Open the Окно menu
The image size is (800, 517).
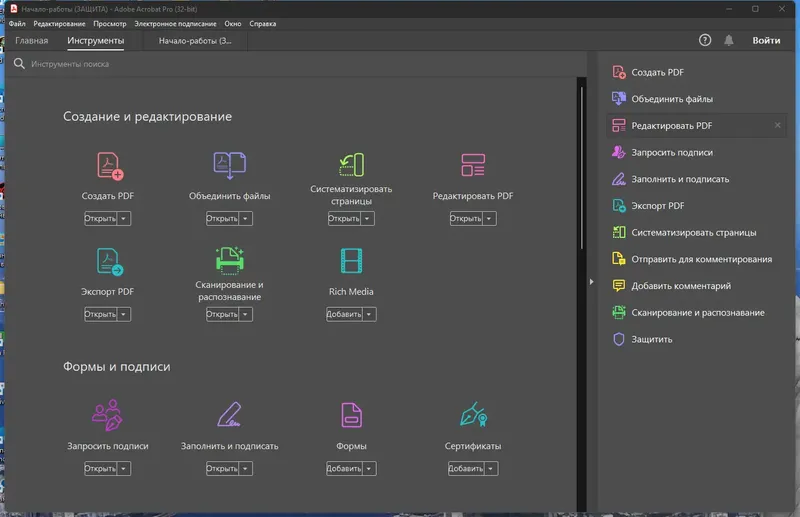(x=233, y=23)
